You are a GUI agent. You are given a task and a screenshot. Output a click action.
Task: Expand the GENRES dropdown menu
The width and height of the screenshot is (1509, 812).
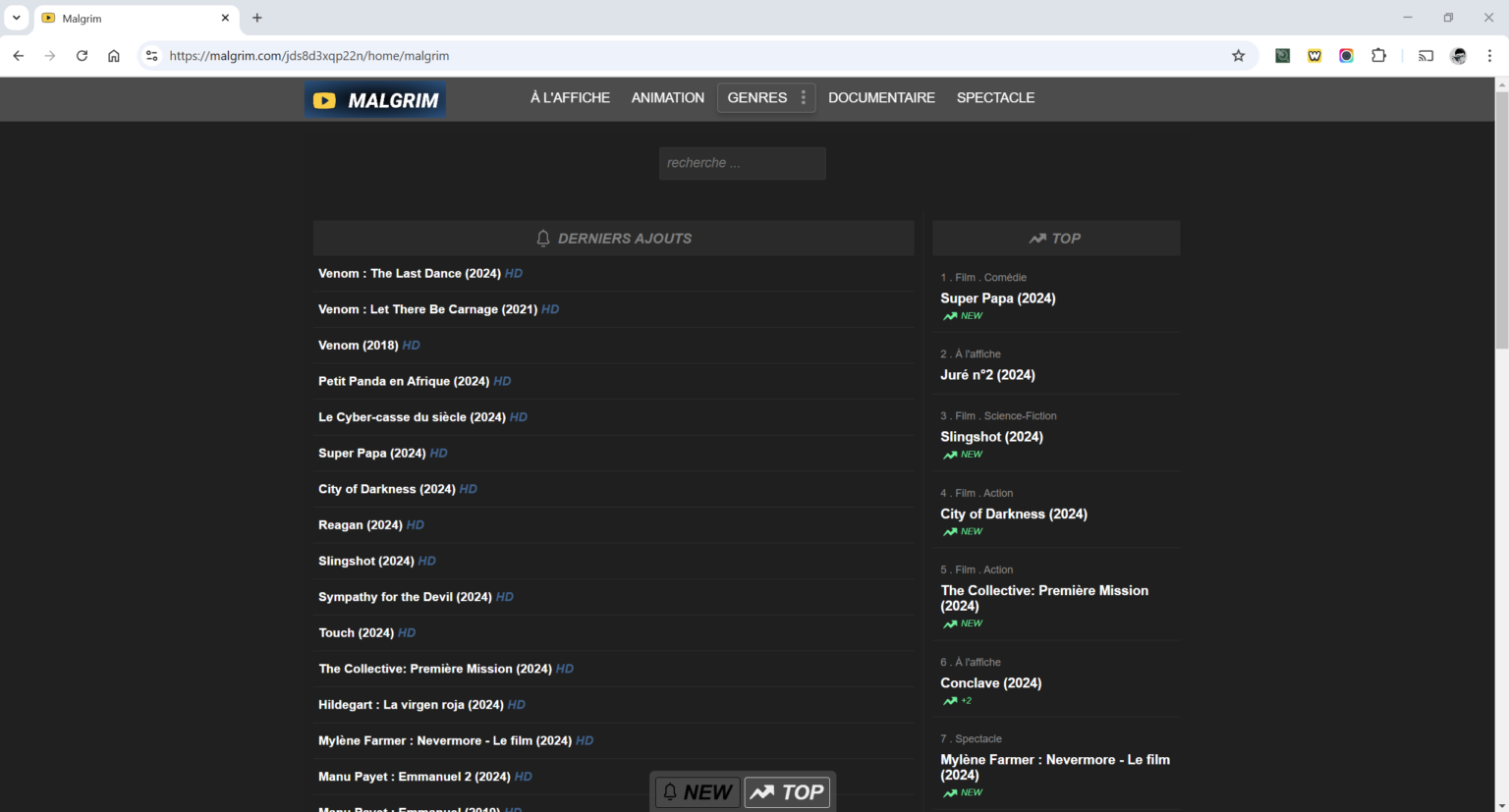click(765, 97)
